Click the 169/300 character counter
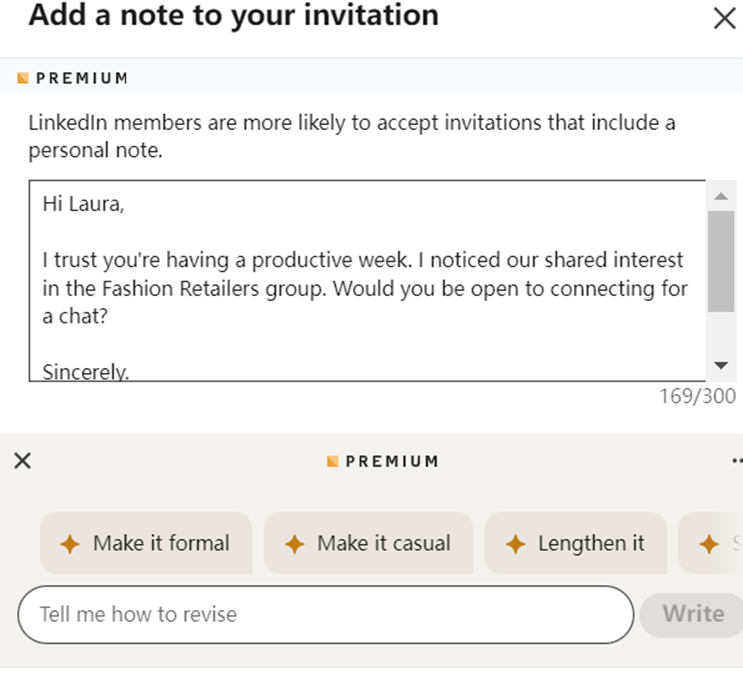 698,396
